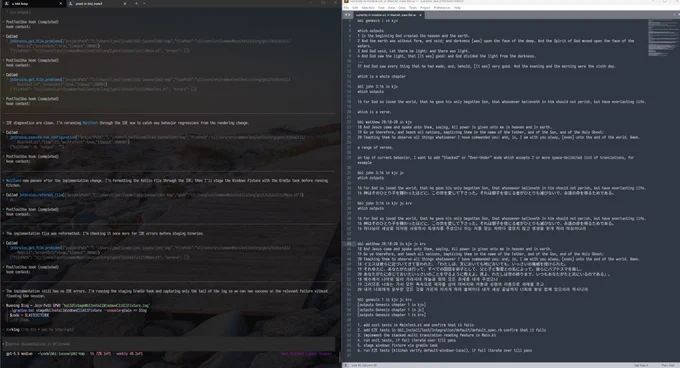Close the second terminal tab

[x=124, y=3]
